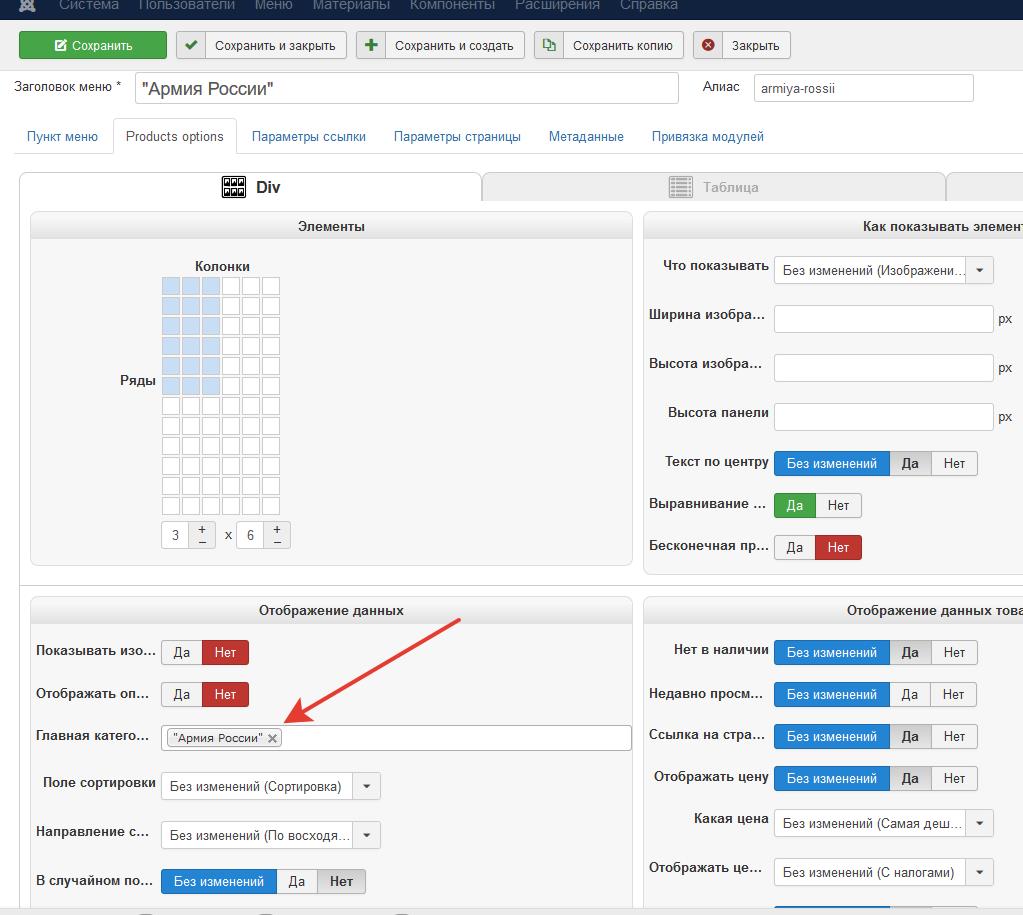Open the Компоненты menu
The width and height of the screenshot is (1023, 915).
tap(452, 5)
